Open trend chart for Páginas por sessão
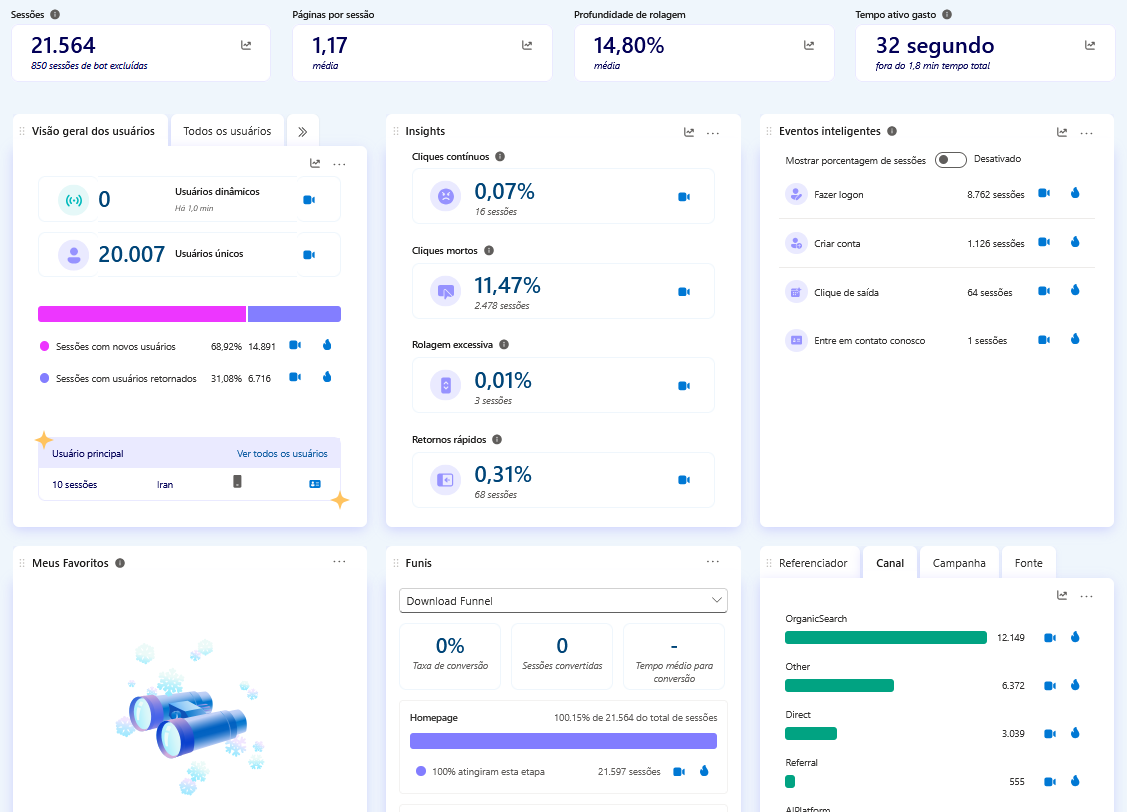 coord(527,45)
